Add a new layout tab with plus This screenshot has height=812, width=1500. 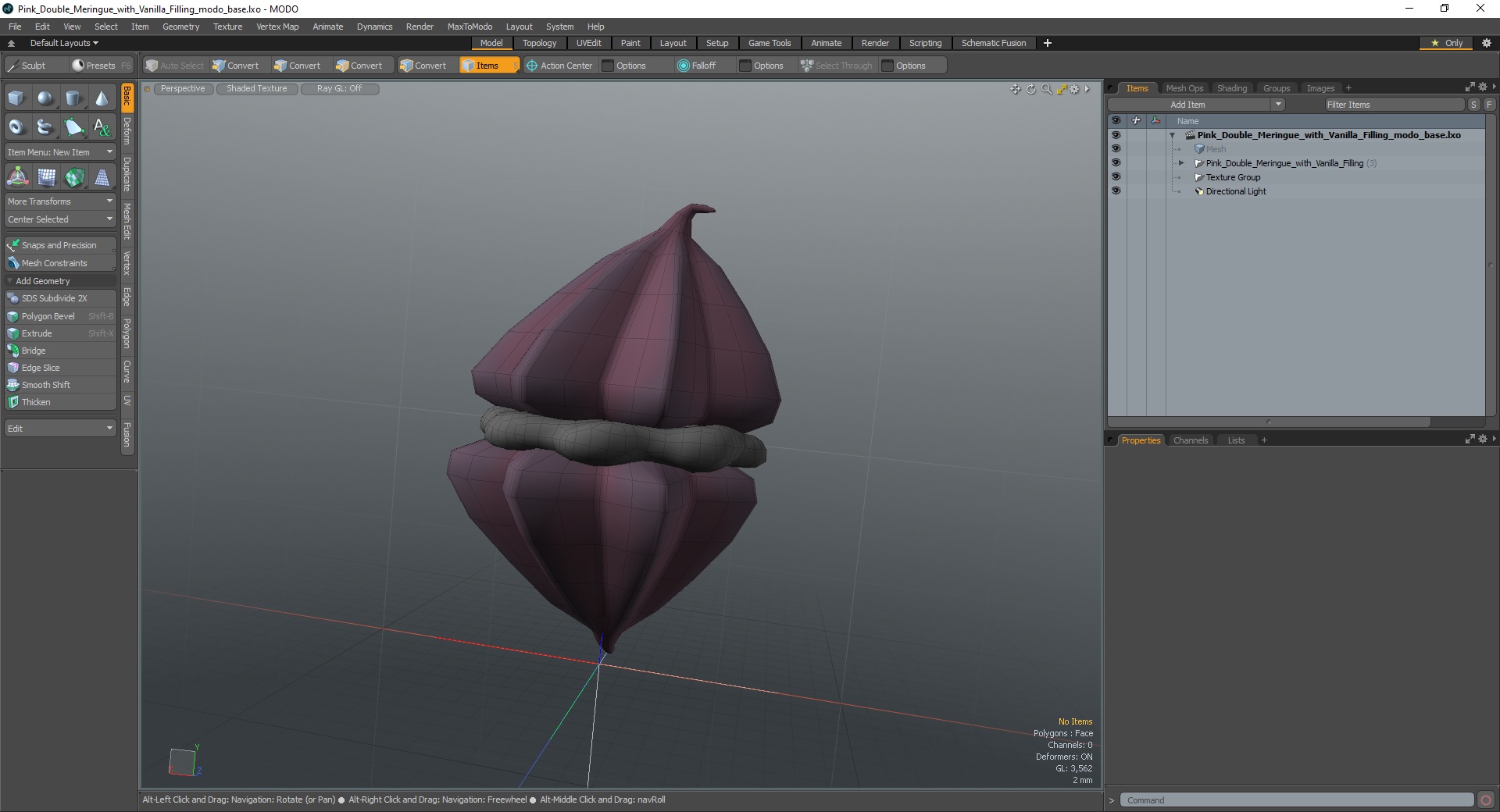(1048, 43)
